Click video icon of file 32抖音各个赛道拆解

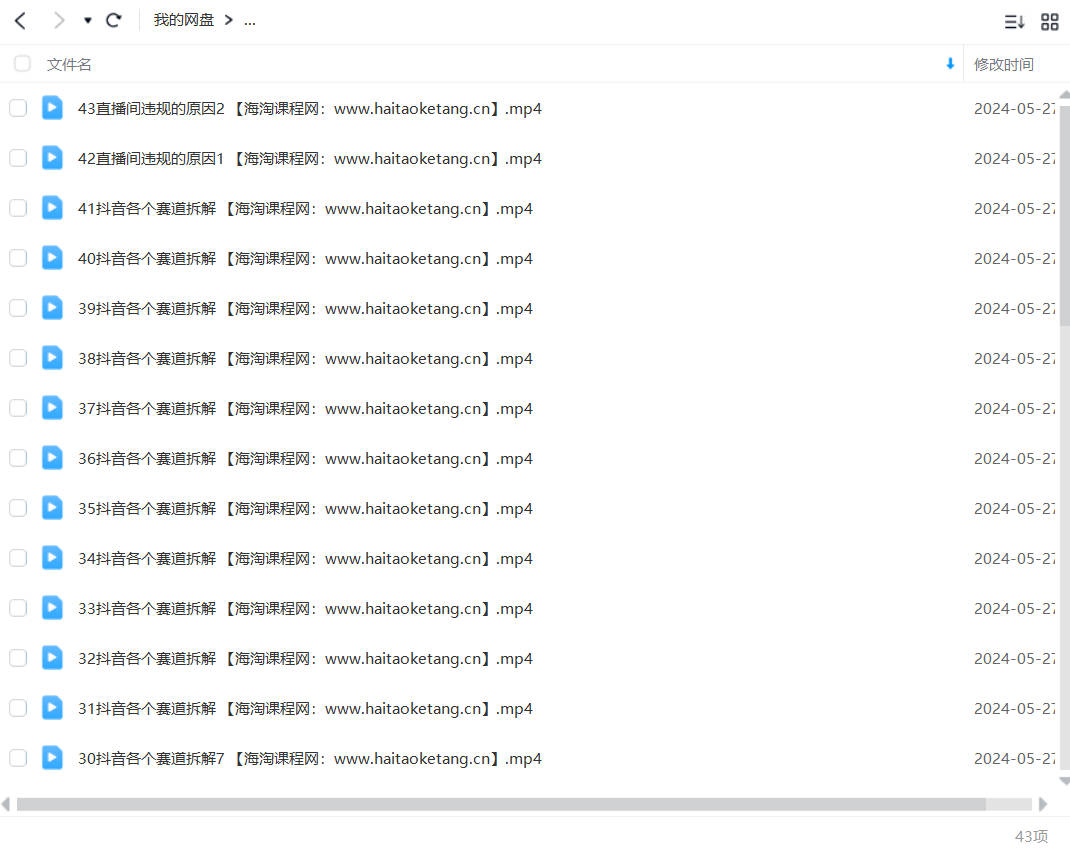pyautogui.click(x=53, y=658)
